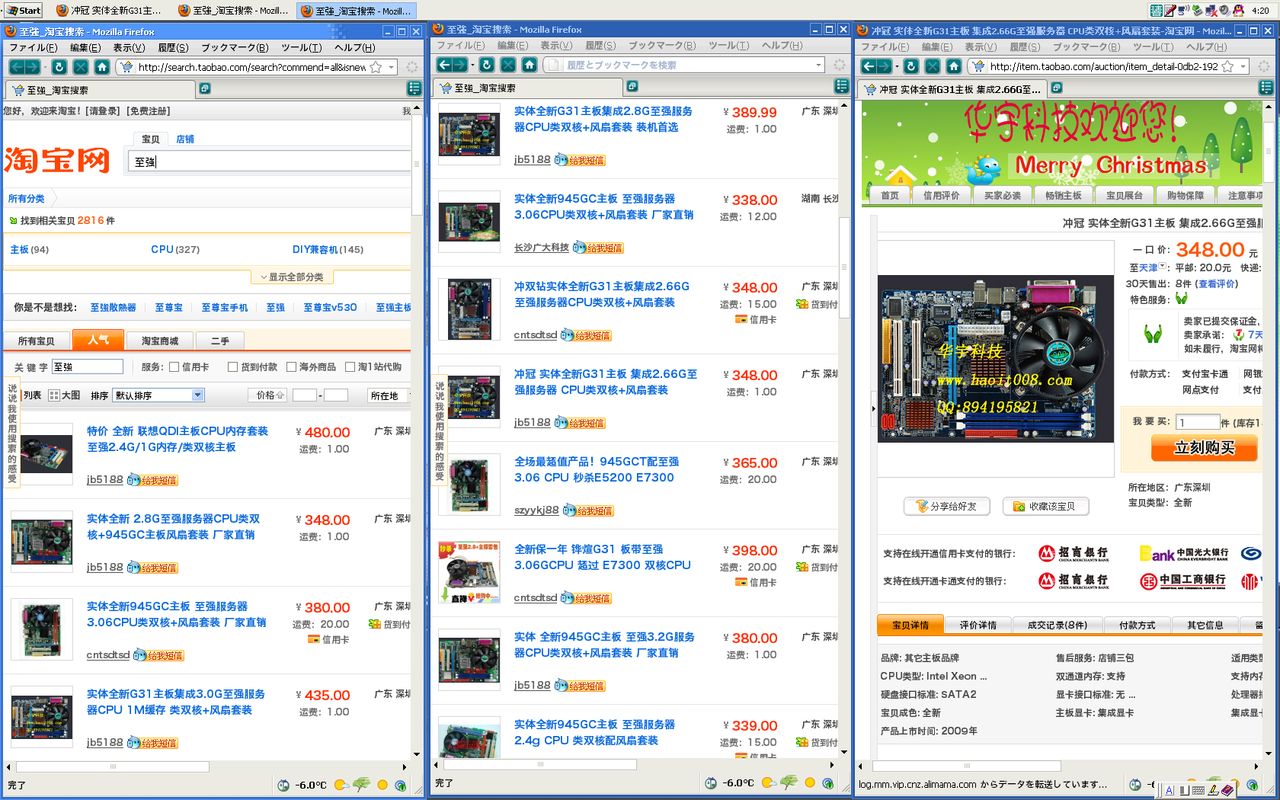The width and height of the screenshot is (1280, 800).
Task: Open the 所在地 location dropdown
Action: coord(389,395)
